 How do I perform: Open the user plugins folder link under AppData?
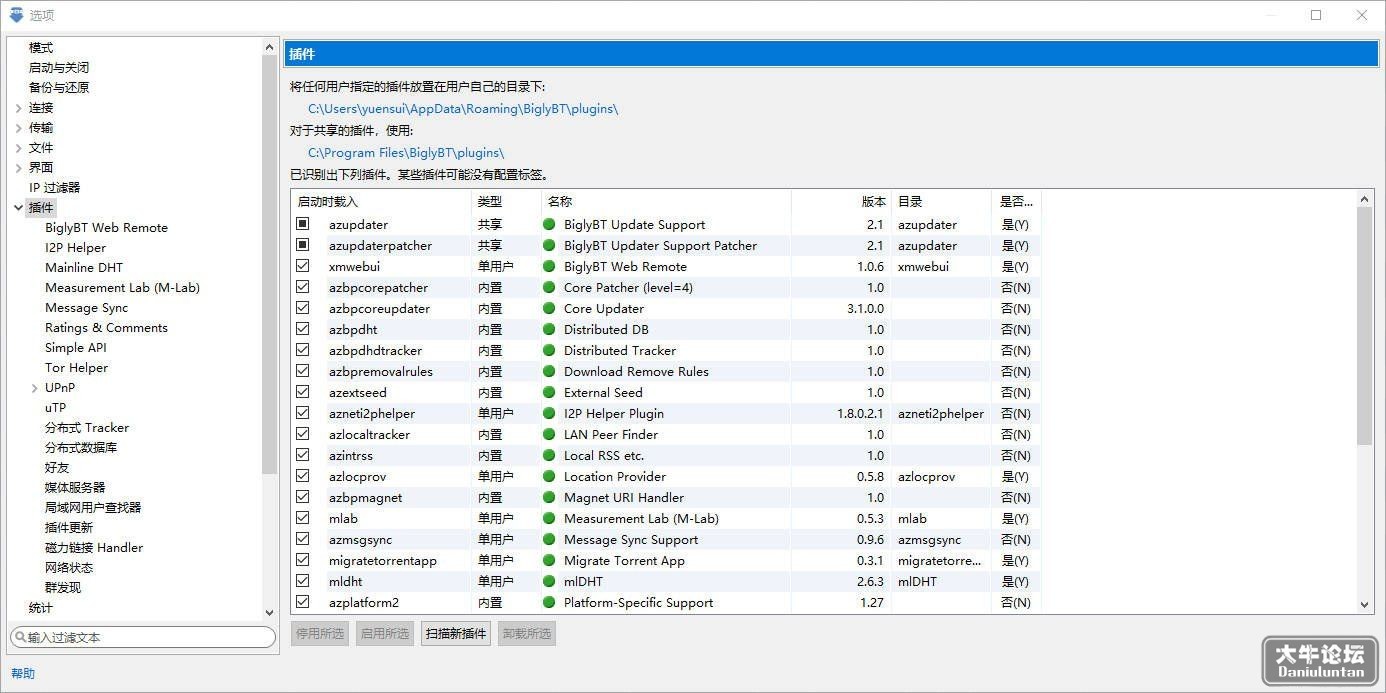click(463, 109)
